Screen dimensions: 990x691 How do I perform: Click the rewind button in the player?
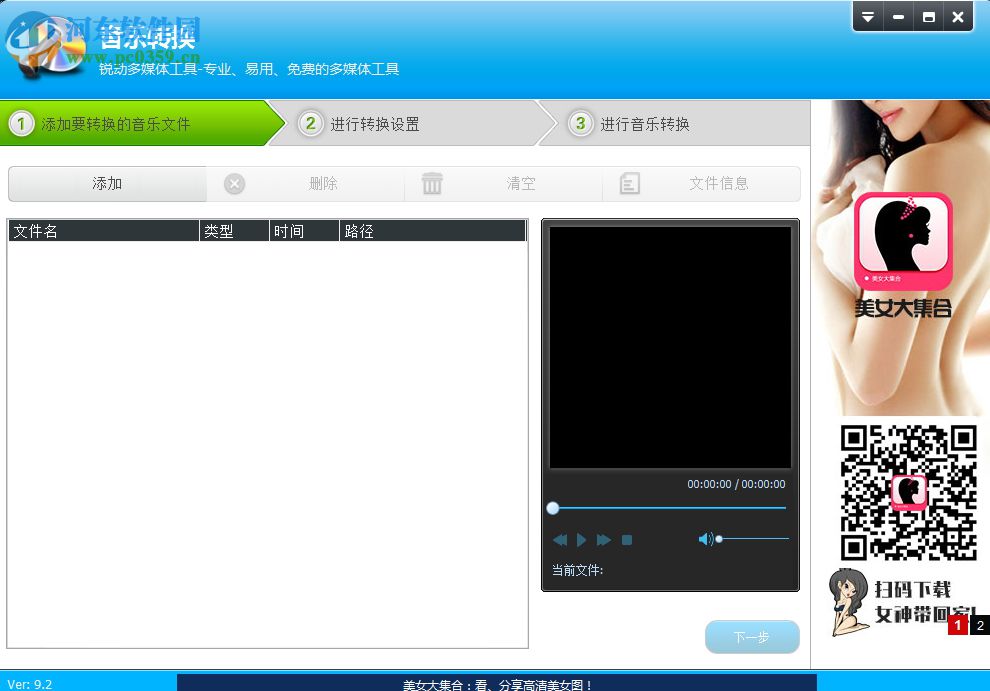561,539
